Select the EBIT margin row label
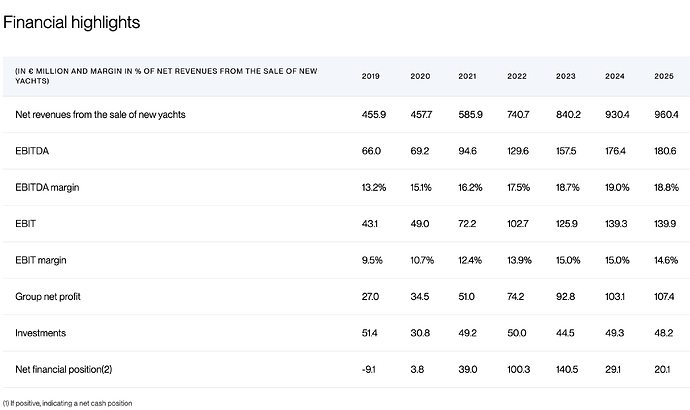This screenshot has height=410, width=690. (x=40, y=260)
